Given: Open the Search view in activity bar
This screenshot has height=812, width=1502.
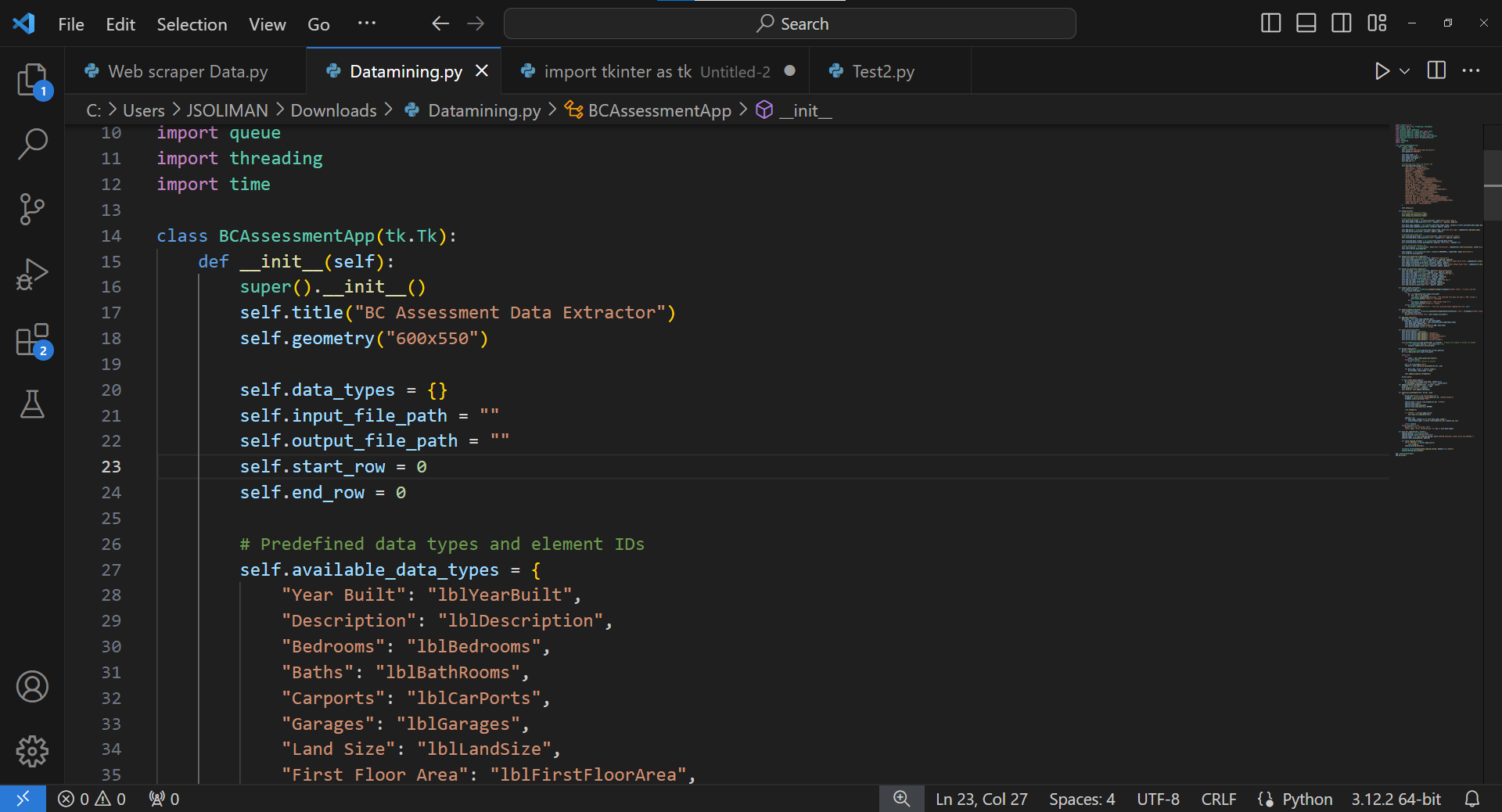Looking at the screenshot, I should (x=32, y=144).
